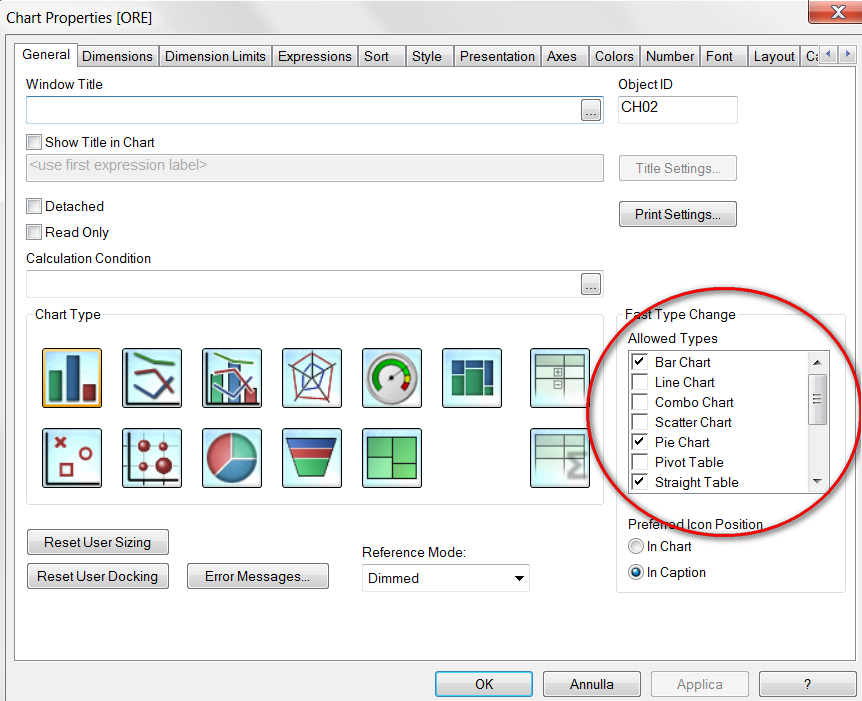Open the Window Title expression editor button
The image size is (862, 701).
point(591,110)
